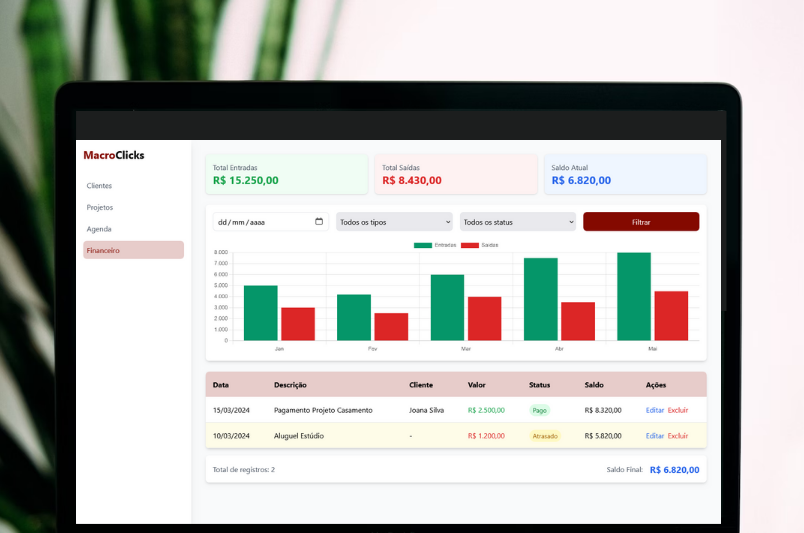804x533 pixels.
Task: Click the red Fev saídas bar
Action: click(x=391, y=327)
